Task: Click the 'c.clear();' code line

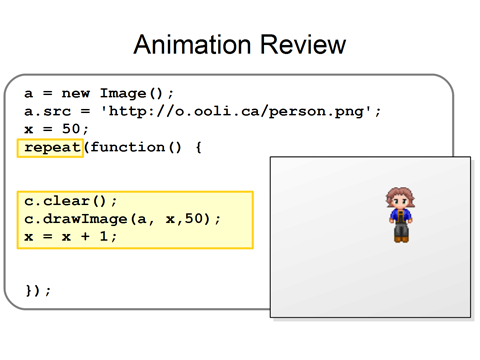Action: click(70, 201)
